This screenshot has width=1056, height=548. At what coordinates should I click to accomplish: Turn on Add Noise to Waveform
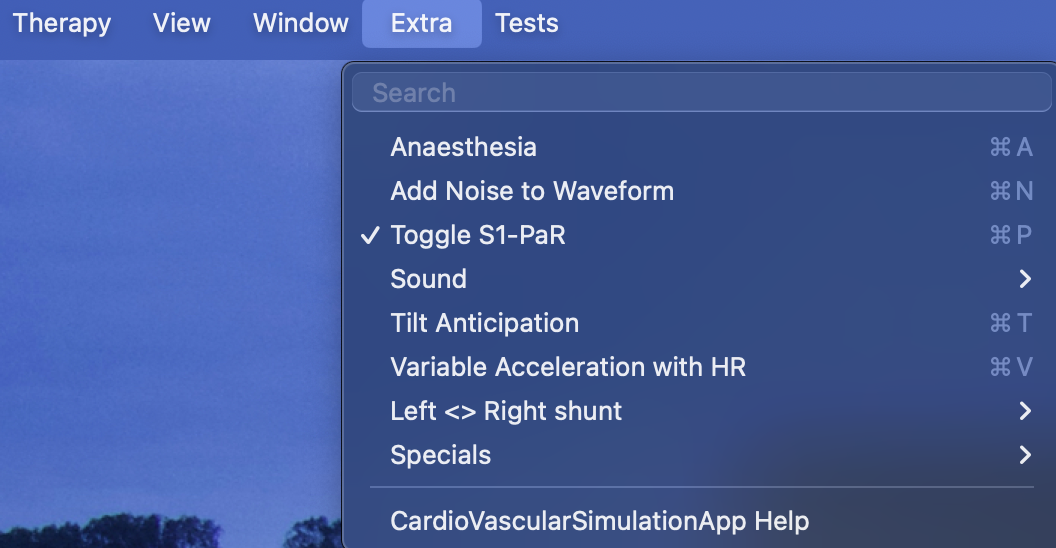pyautogui.click(x=532, y=191)
